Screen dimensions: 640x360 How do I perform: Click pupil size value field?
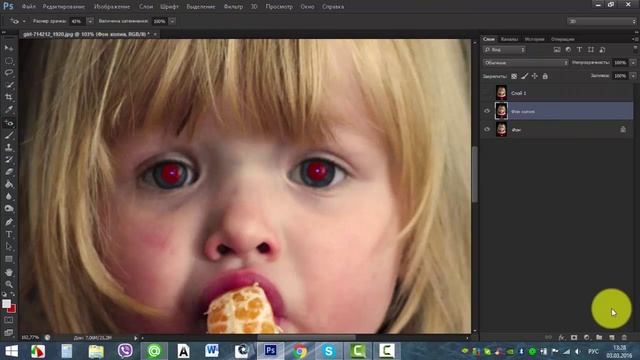(78, 21)
